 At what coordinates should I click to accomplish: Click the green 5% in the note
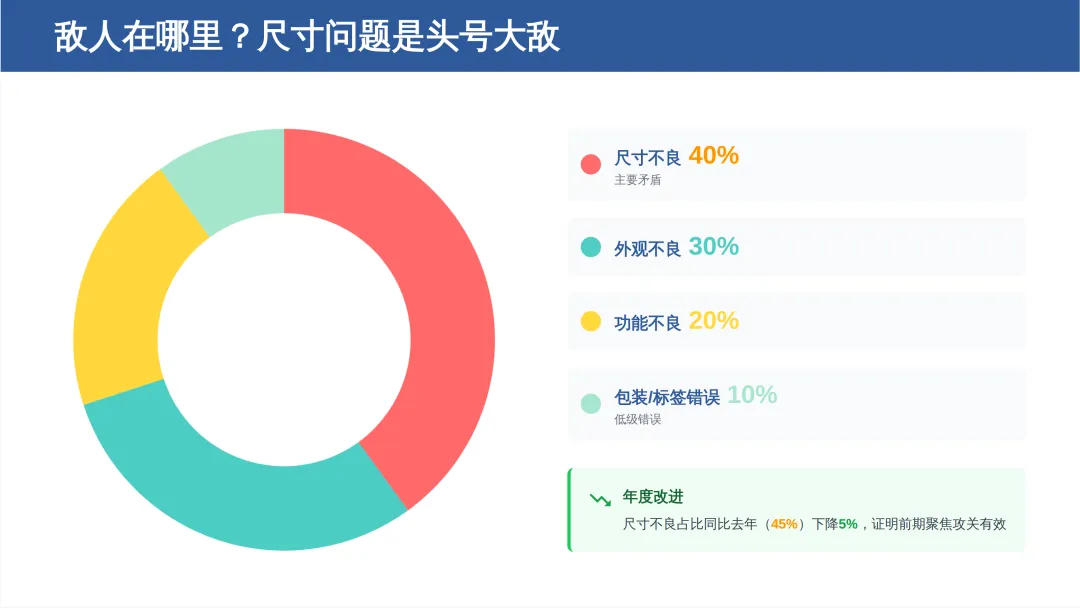[x=848, y=524]
